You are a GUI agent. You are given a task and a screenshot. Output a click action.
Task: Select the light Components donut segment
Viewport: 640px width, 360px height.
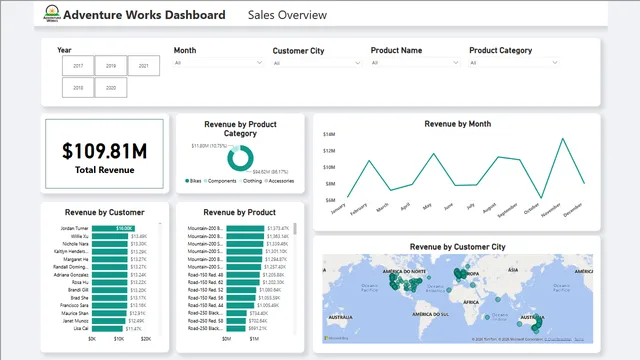pos(234,149)
